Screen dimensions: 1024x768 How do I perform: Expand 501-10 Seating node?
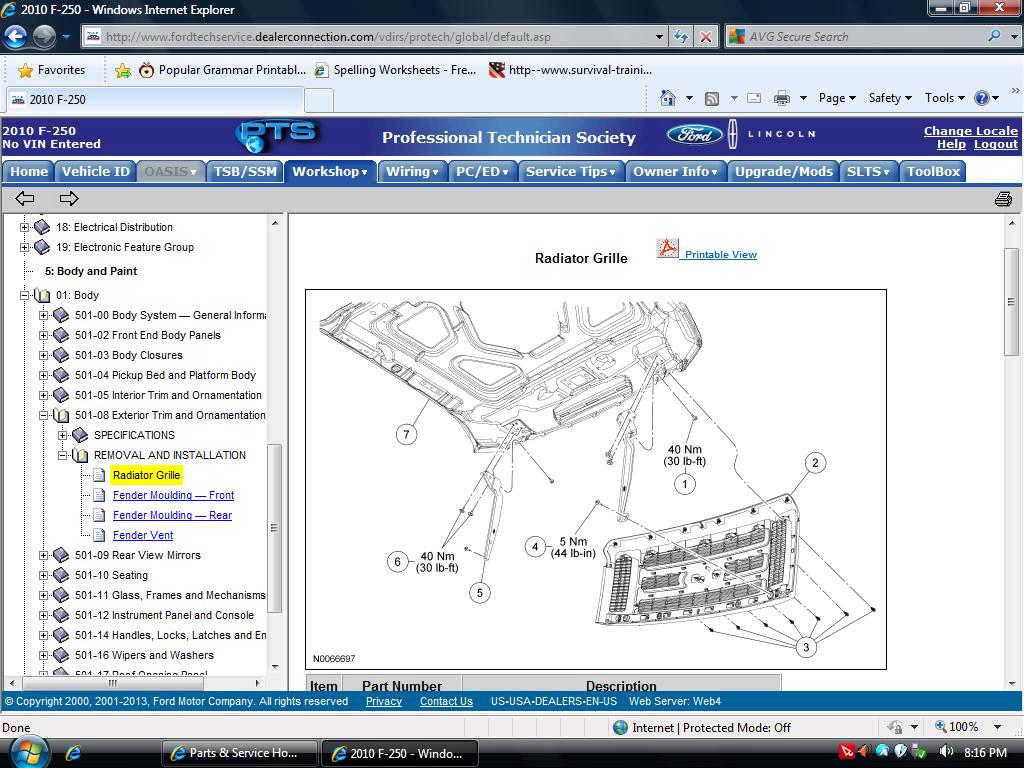(43, 575)
